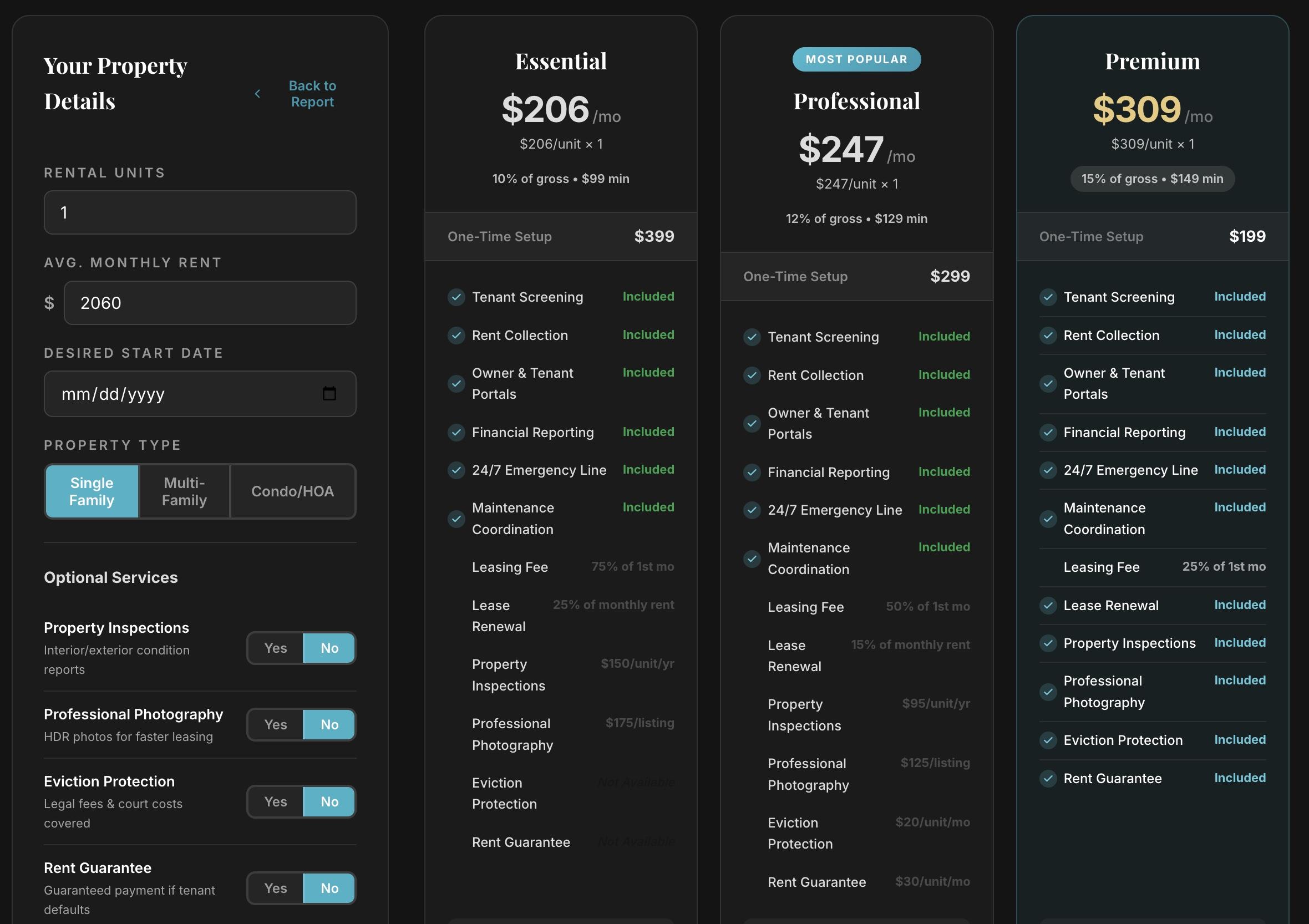Click Professional Property Inspections $95/unit/yr
This screenshot has width=1309, height=924.
[936, 703]
